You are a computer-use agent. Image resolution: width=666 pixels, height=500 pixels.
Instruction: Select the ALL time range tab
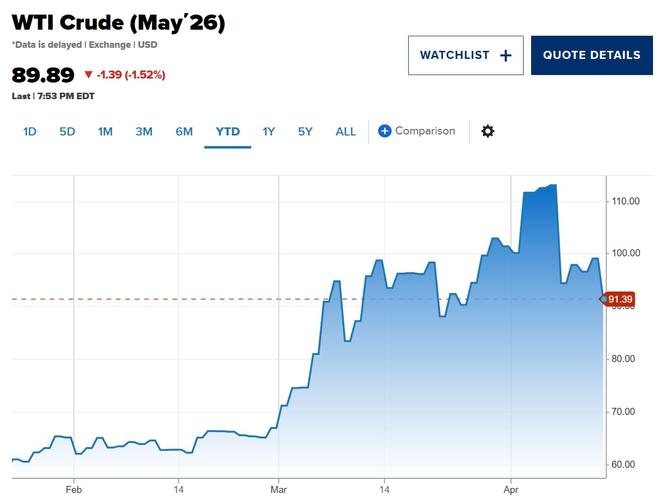click(346, 132)
